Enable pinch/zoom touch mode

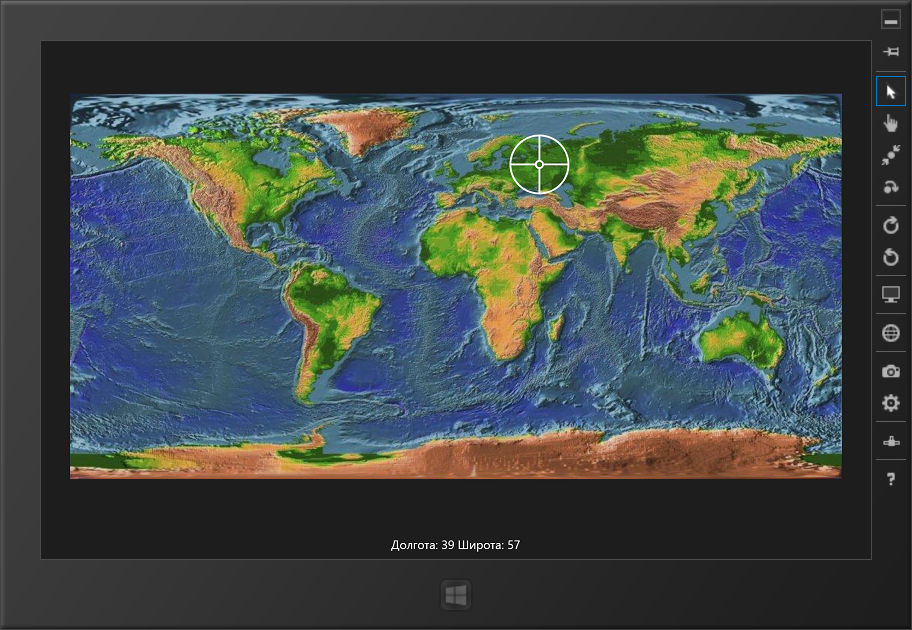click(890, 155)
